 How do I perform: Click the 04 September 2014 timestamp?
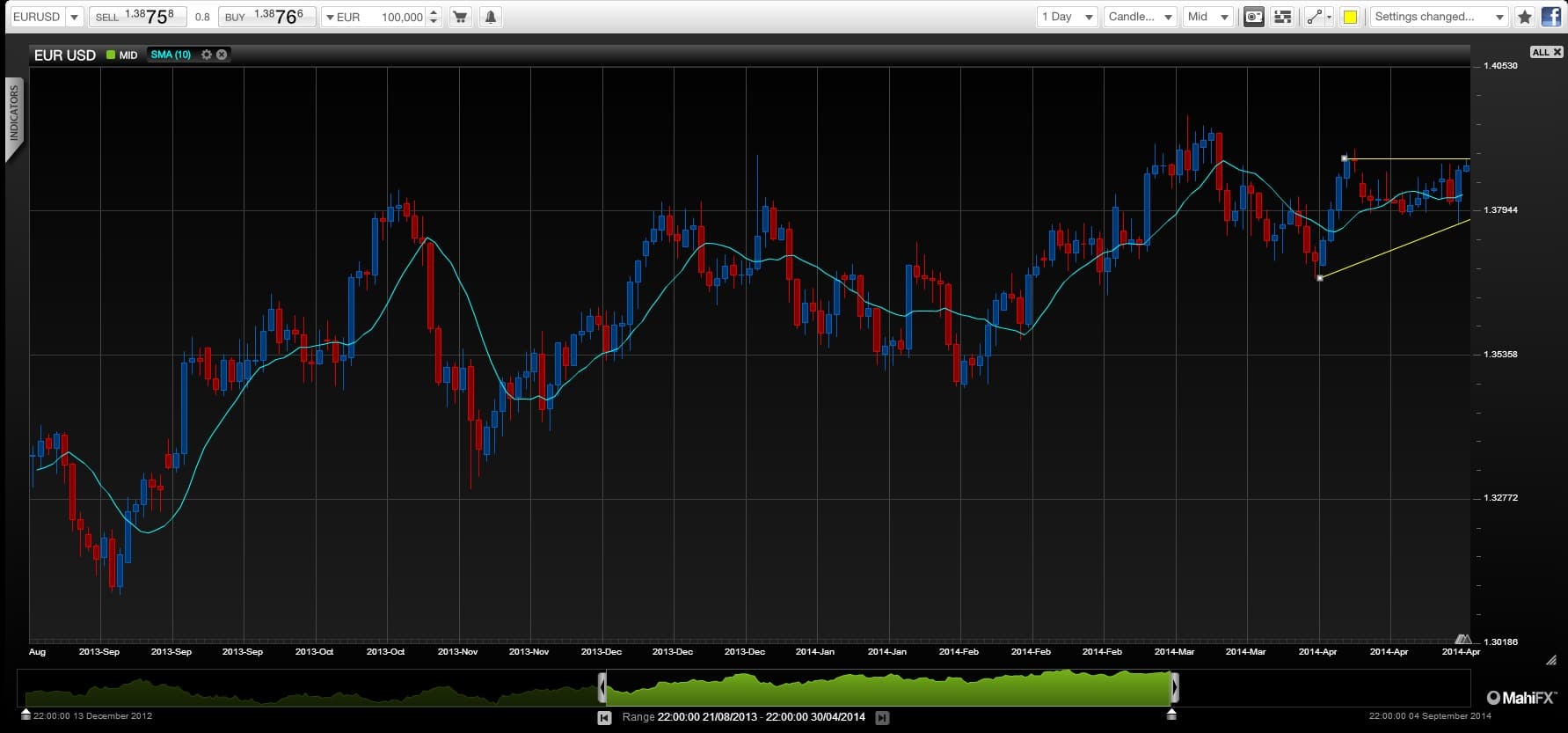(1430, 716)
